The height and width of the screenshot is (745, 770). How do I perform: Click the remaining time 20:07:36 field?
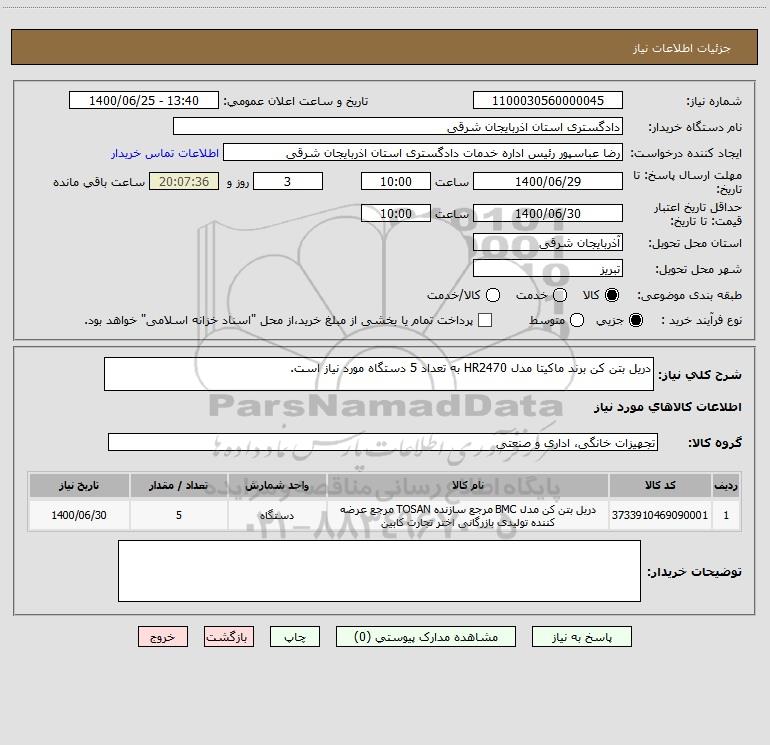pos(184,182)
